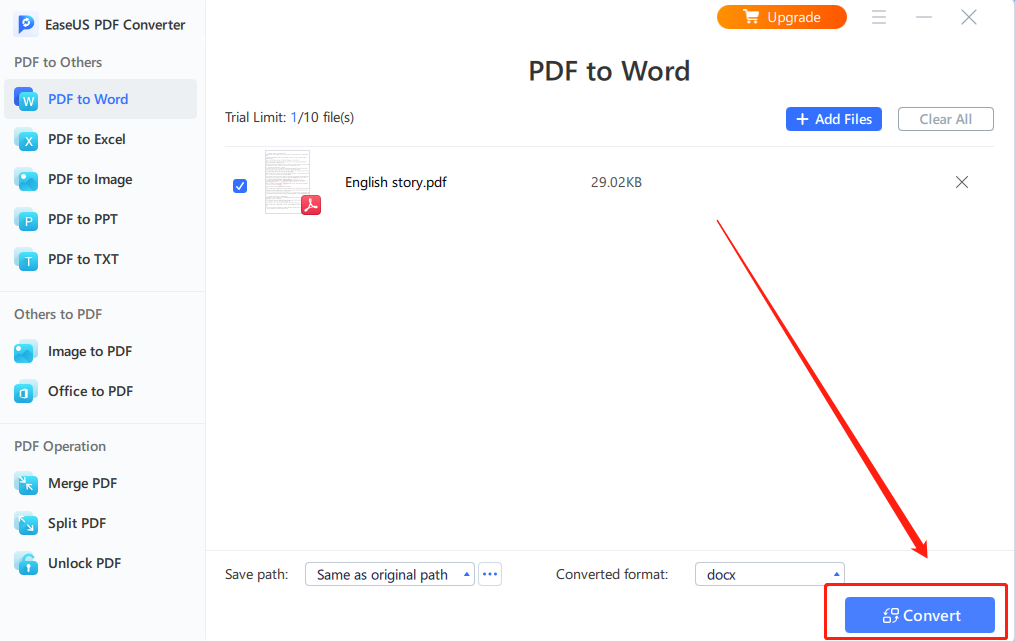Click the English story.pdf file name
The image size is (1015, 641).
[x=396, y=183]
